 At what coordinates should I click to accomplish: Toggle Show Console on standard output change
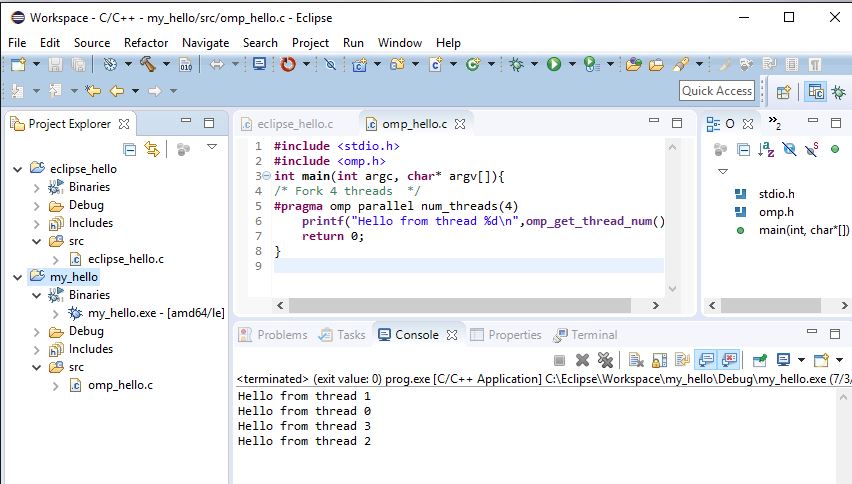(x=706, y=359)
